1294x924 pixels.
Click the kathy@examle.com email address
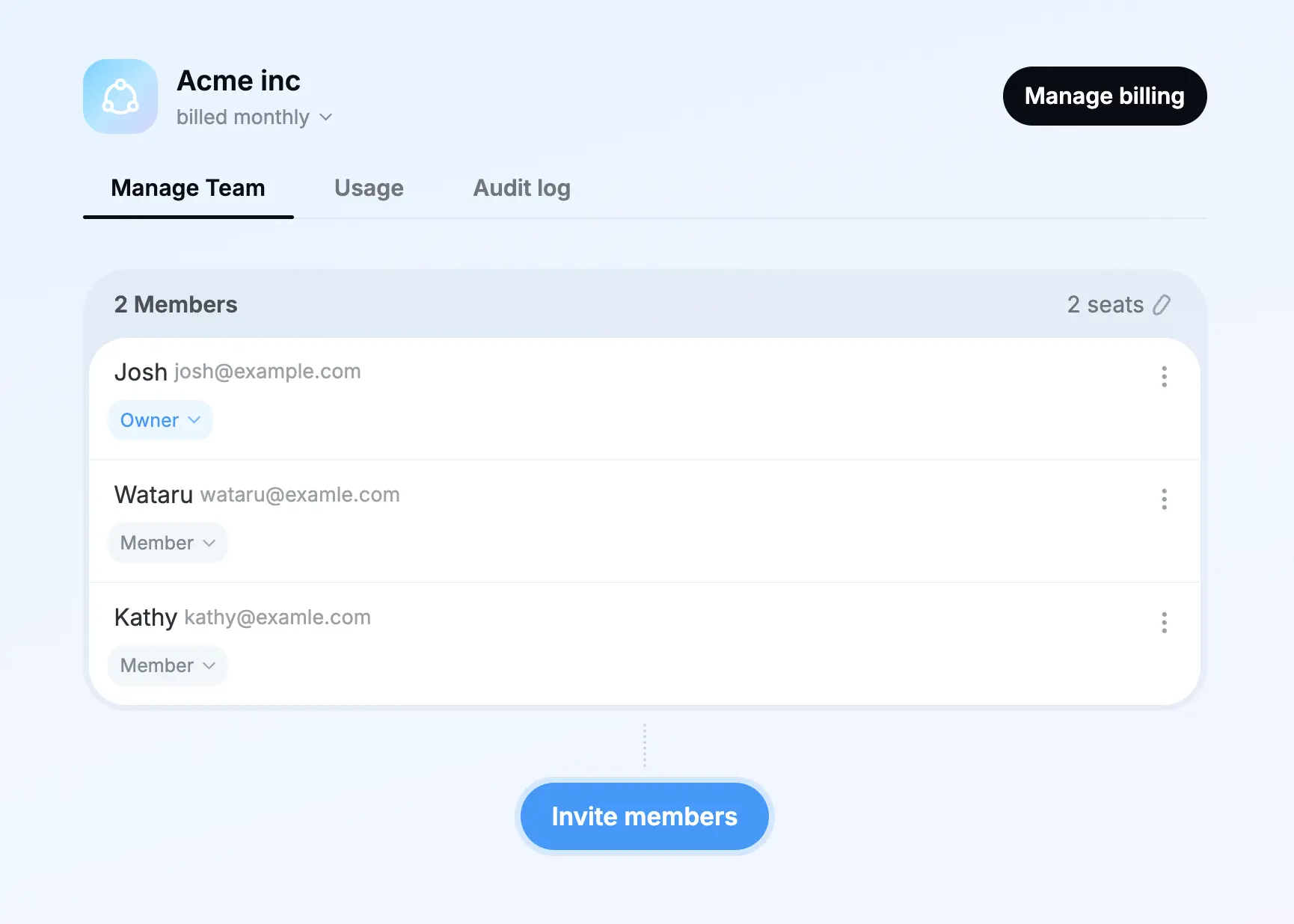click(277, 617)
